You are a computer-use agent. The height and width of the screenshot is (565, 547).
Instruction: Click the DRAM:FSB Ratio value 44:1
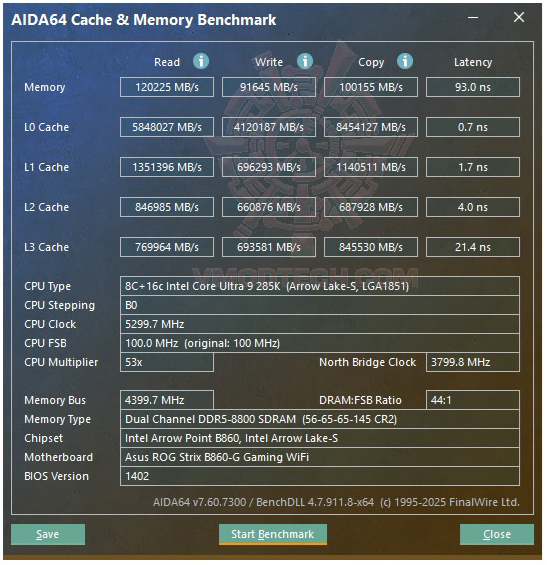point(473,400)
